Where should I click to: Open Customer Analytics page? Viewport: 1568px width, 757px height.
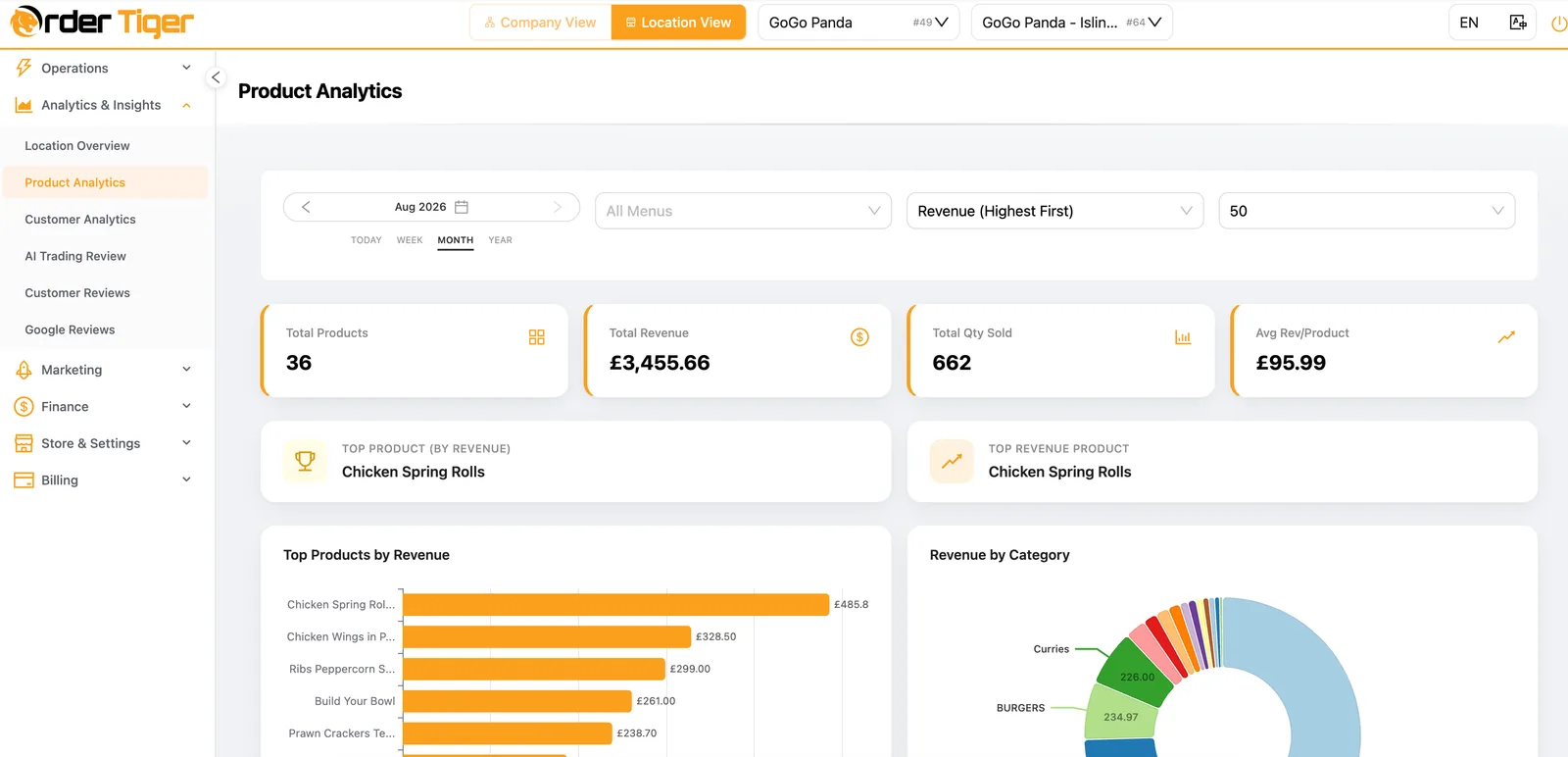click(x=105, y=220)
